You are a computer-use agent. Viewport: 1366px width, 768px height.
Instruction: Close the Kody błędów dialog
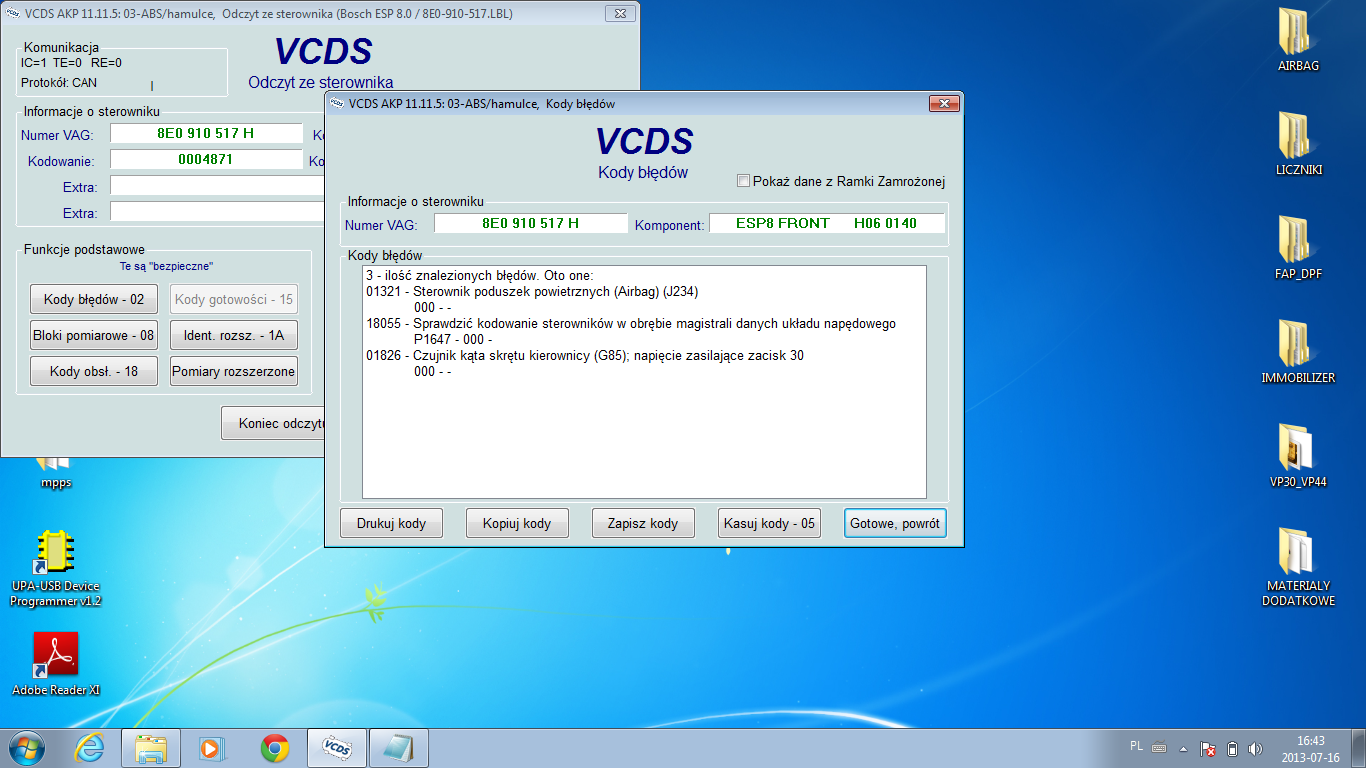pyautogui.click(x=943, y=104)
